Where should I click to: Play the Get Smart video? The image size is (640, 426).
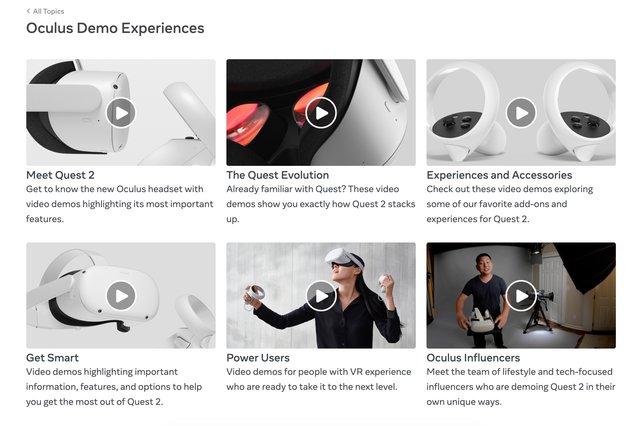coord(121,295)
